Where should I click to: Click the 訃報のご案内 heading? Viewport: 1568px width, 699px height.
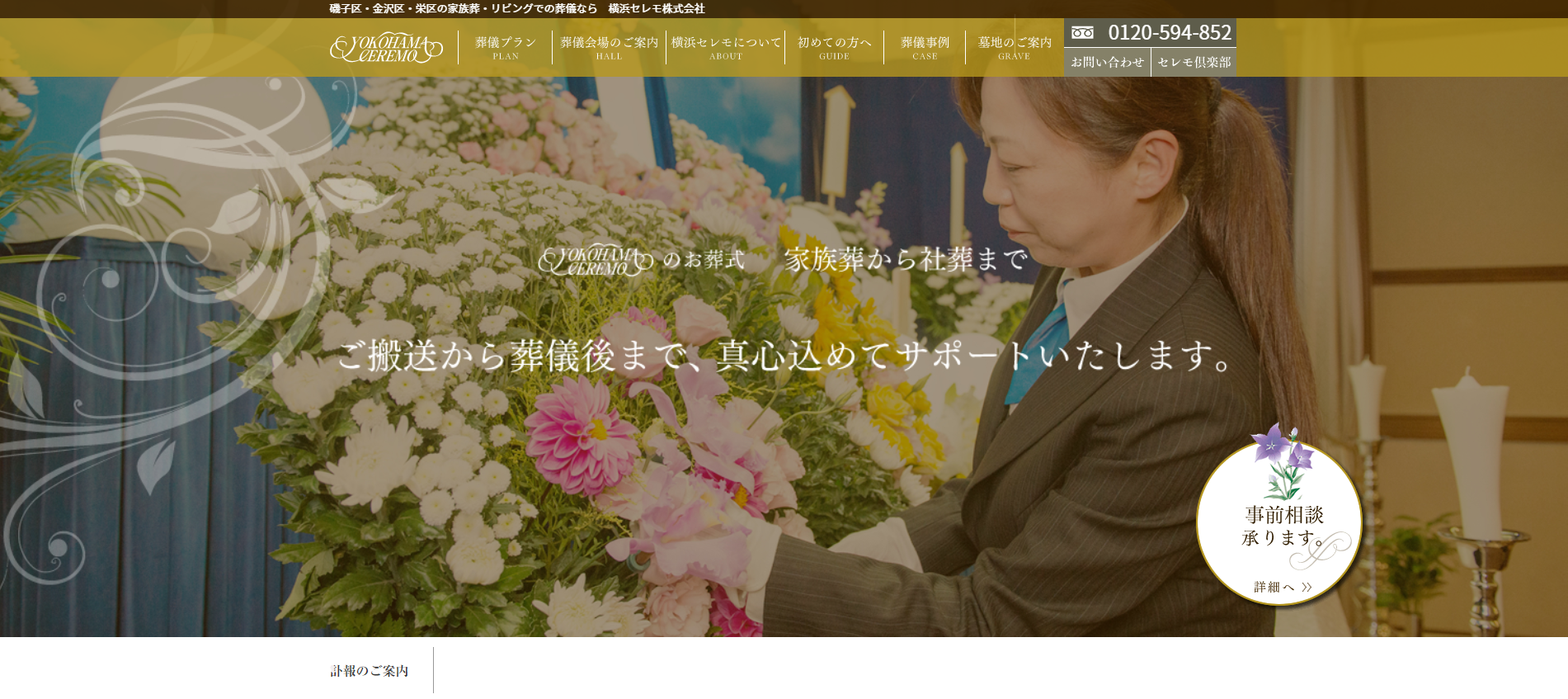(370, 671)
